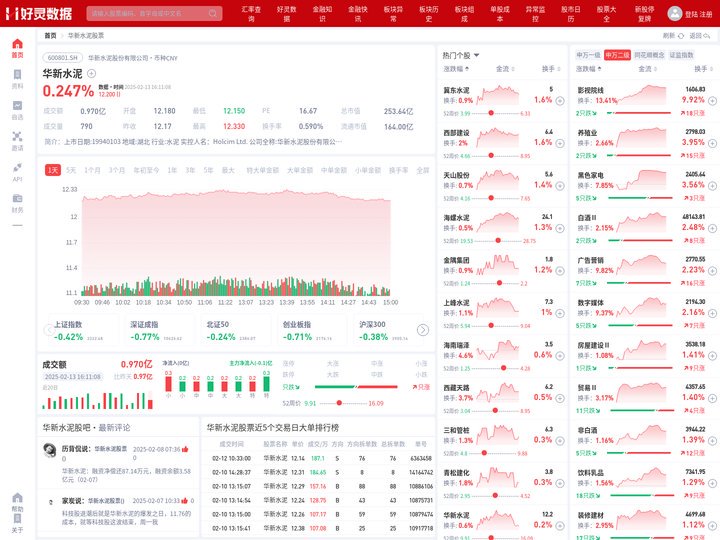Open the 资料 sidebar icon

17,75
